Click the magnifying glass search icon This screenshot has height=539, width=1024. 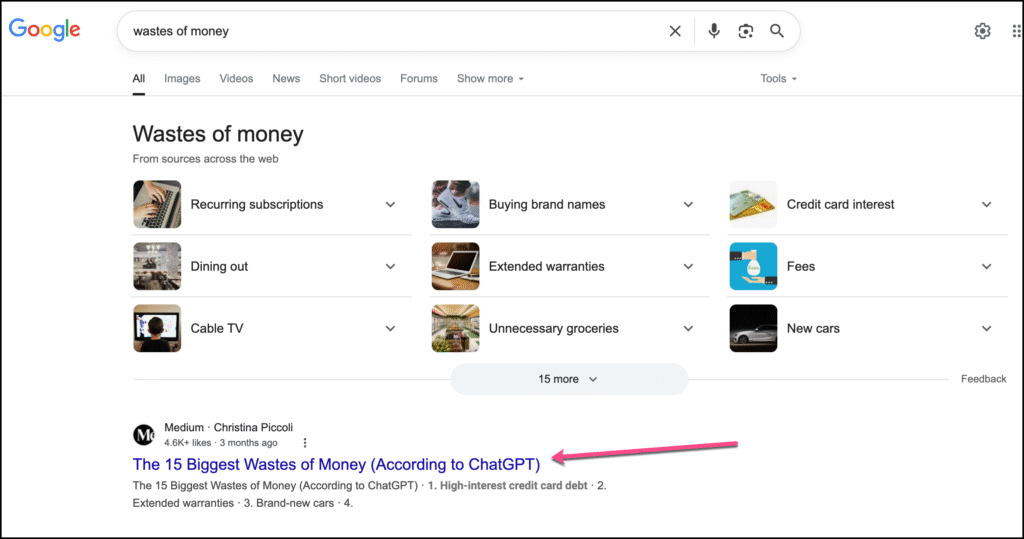click(777, 31)
